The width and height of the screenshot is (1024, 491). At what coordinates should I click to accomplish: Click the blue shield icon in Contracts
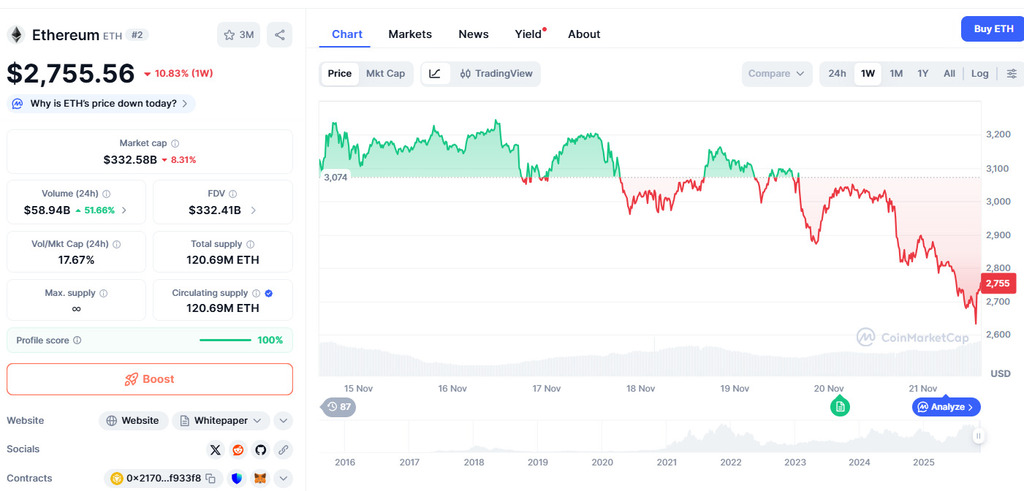tap(237, 479)
